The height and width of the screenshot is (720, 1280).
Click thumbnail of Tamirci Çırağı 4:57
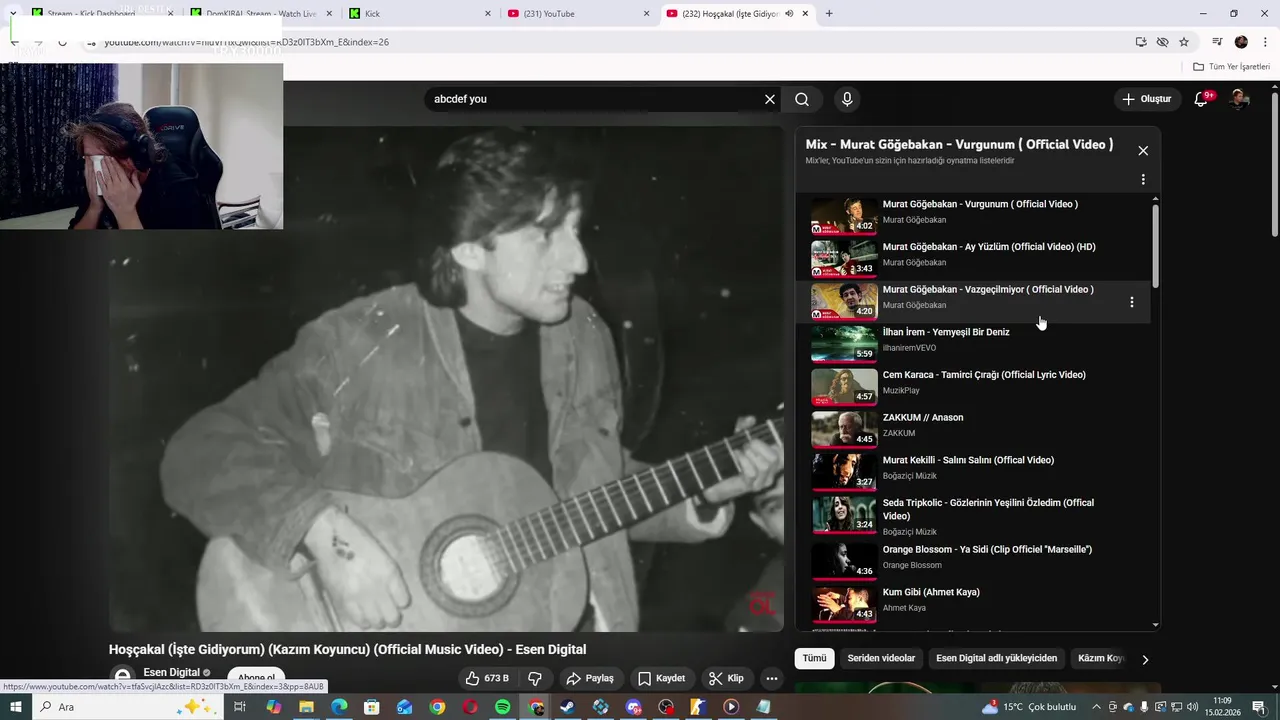coord(844,387)
